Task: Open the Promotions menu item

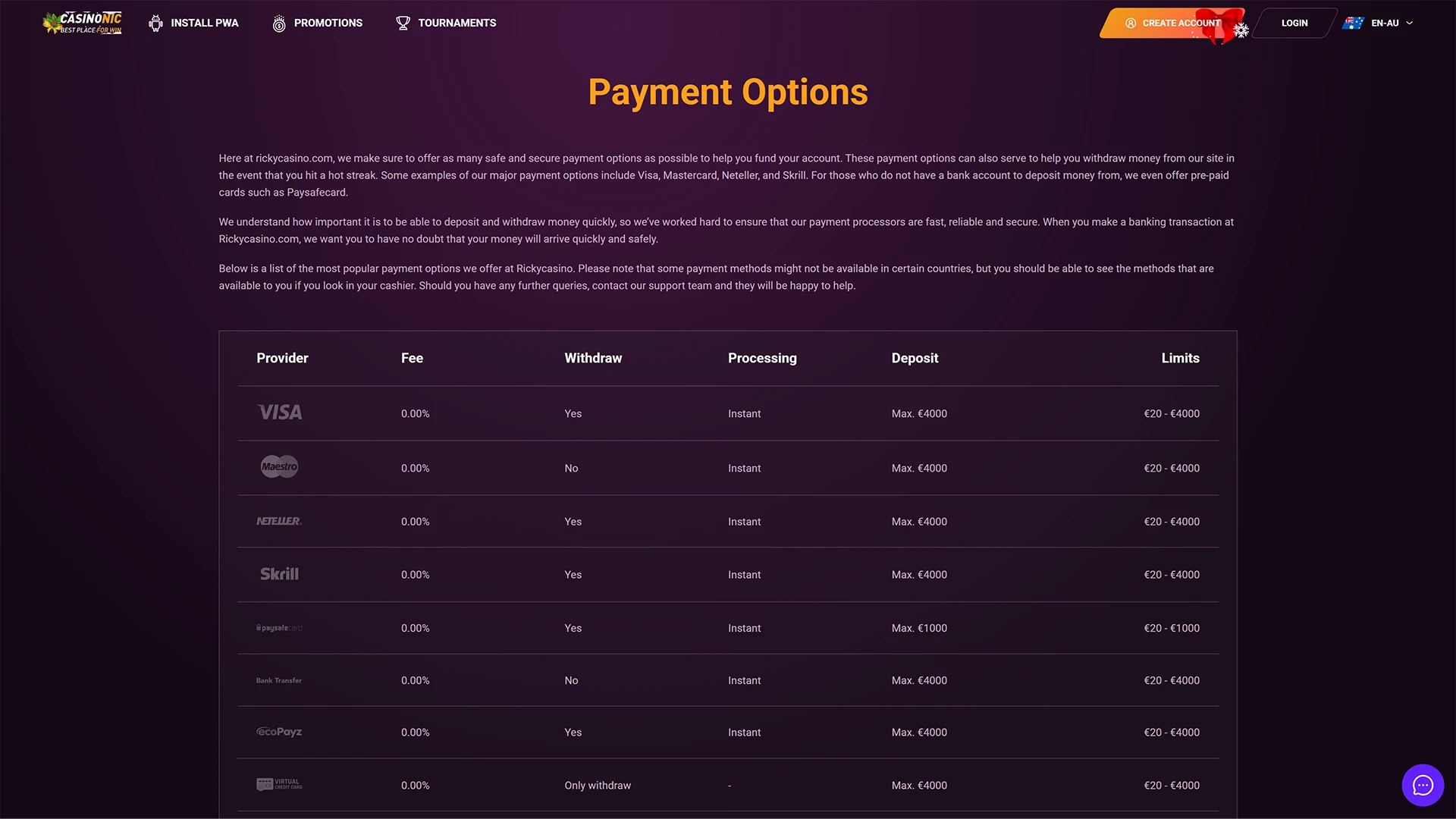Action: 328,23
